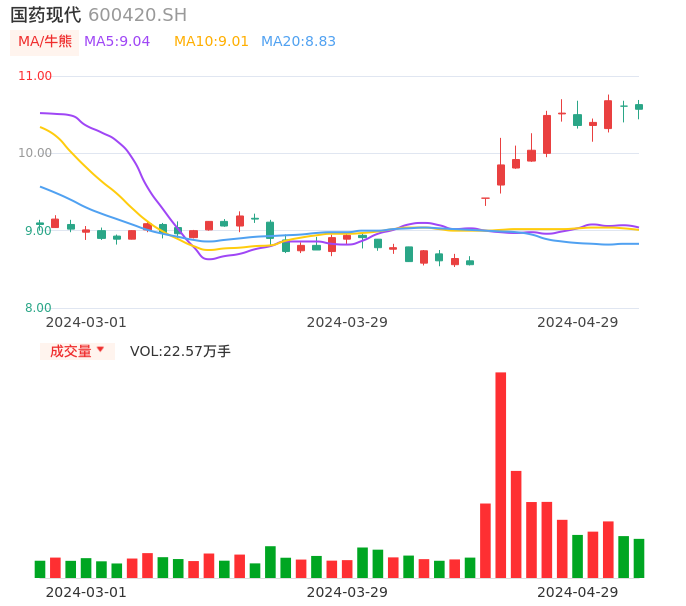This screenshot has width=686, height=606.
Task: Click the 2024-04-29 date on the price chart axis
Action: click(578, 322)
